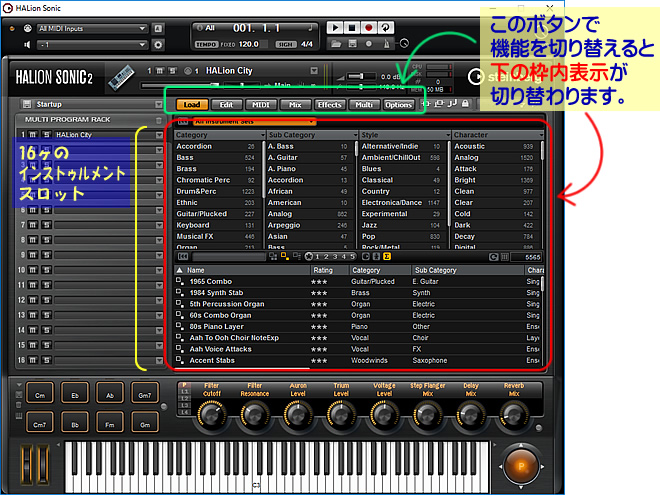Click the Stop transport button
Screen dimensions: 660x495
[351, 28]
